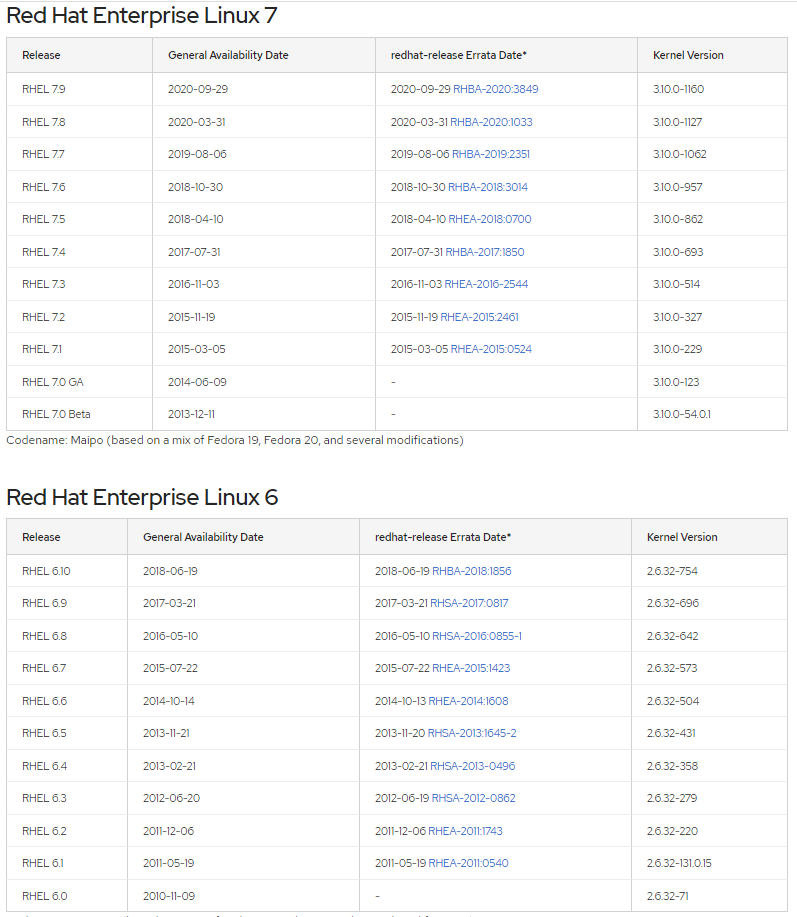Click the Red Hat Enterprise Linux 6 heading
Viewport: 797px width, 917px height.
(x=142, y=497)
